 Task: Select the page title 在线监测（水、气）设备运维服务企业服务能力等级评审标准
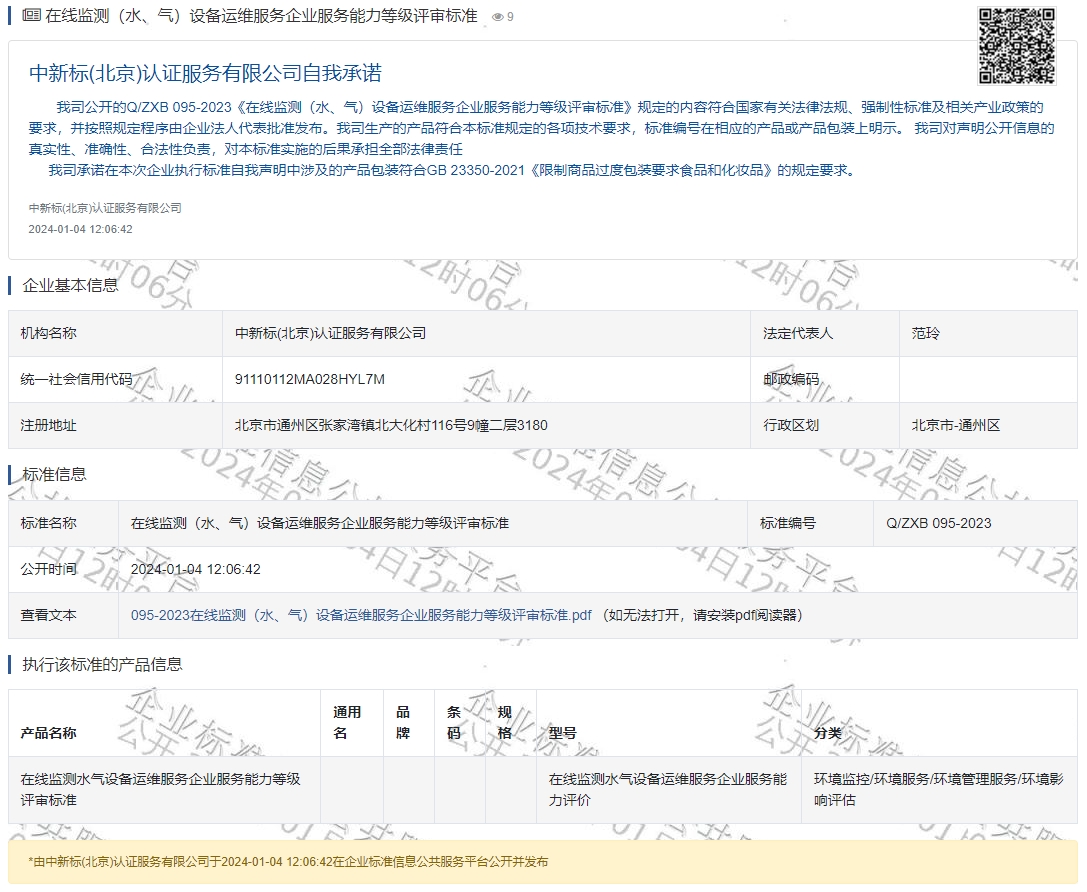[x=261, y=16]
